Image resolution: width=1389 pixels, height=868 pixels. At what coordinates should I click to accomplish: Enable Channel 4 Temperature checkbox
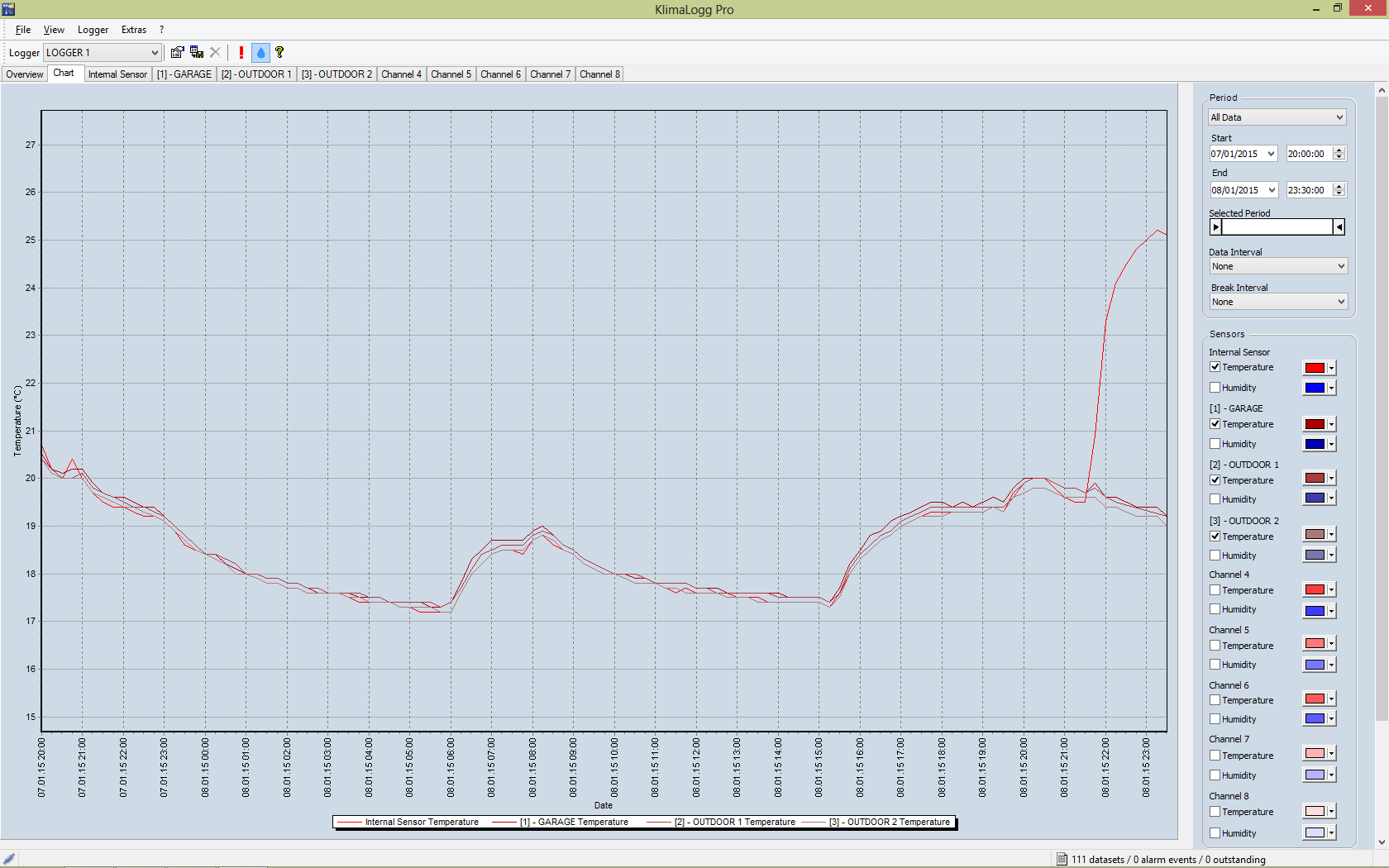click(x=1215, y=590)
